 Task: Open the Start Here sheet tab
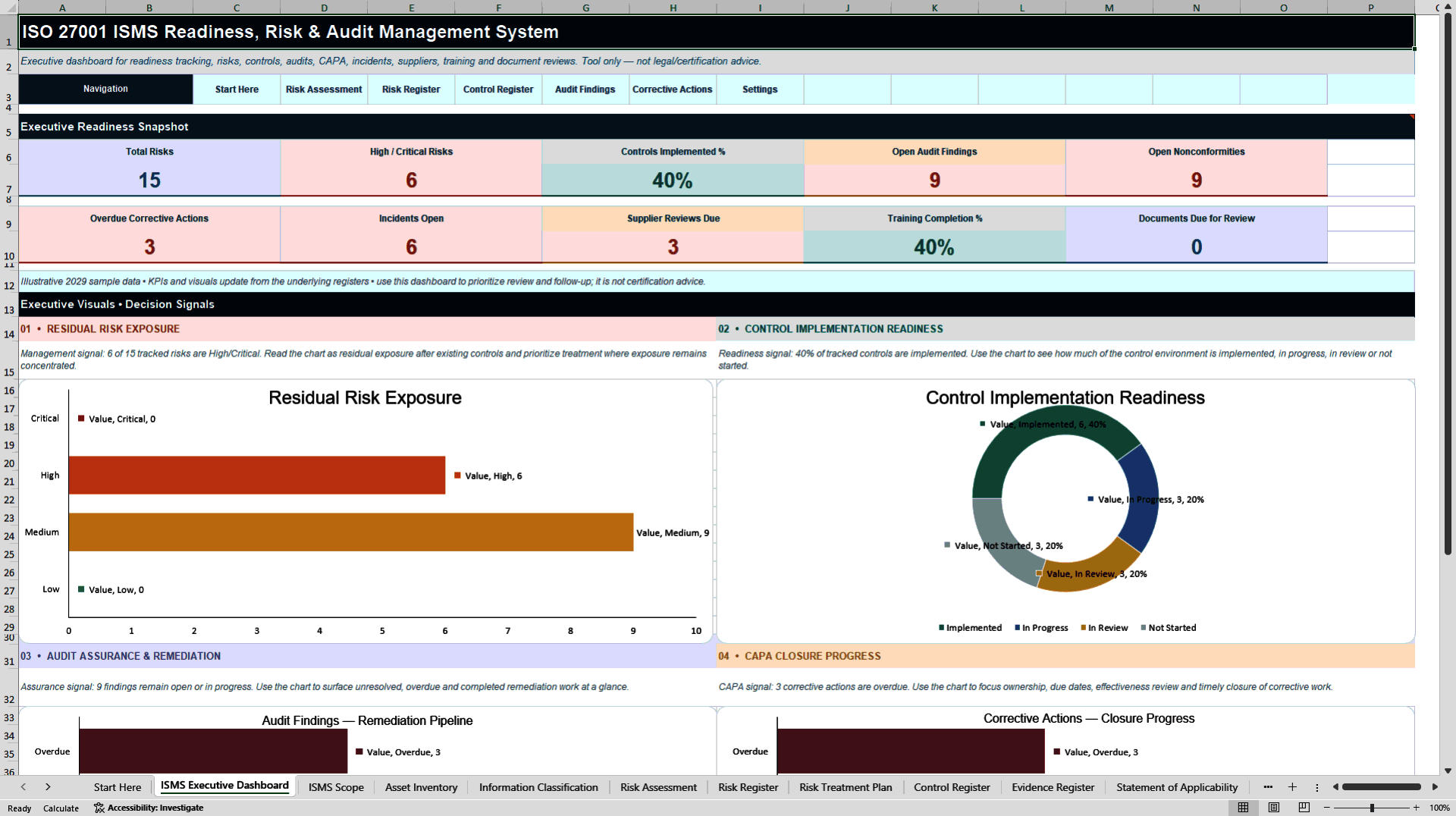(118, 787)
